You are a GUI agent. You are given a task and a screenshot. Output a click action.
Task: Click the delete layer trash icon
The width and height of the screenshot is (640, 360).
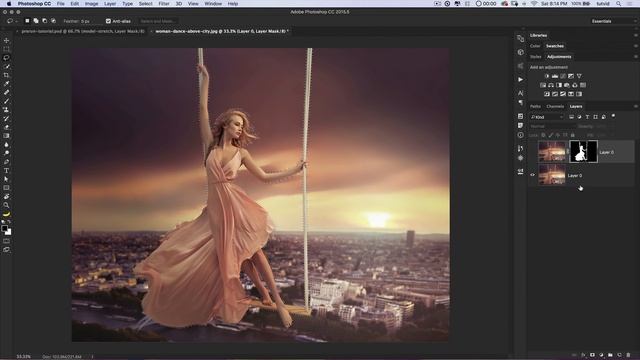[628, 355]
